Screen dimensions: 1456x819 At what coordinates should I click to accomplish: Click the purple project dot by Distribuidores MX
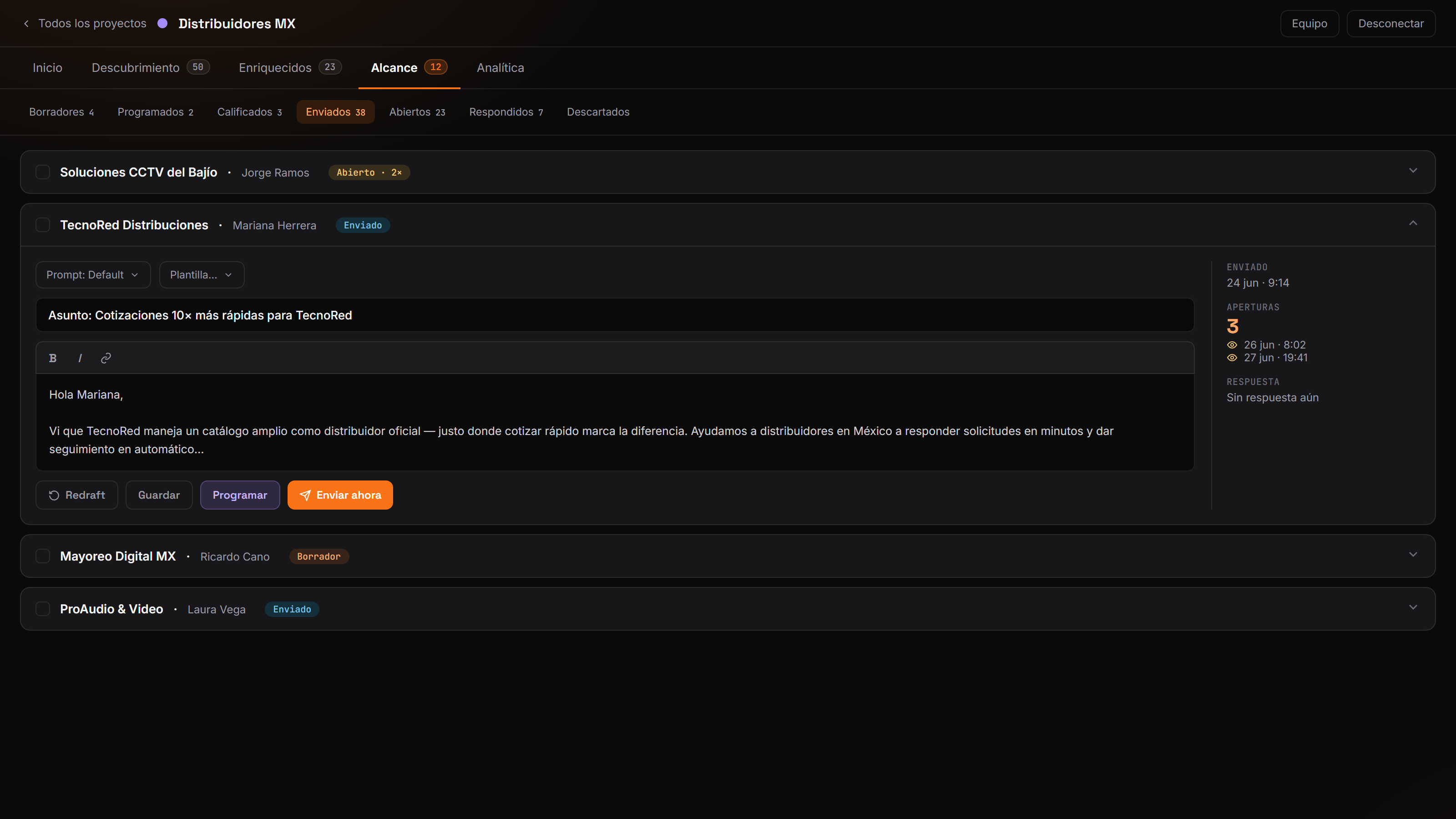click(162, 23)
